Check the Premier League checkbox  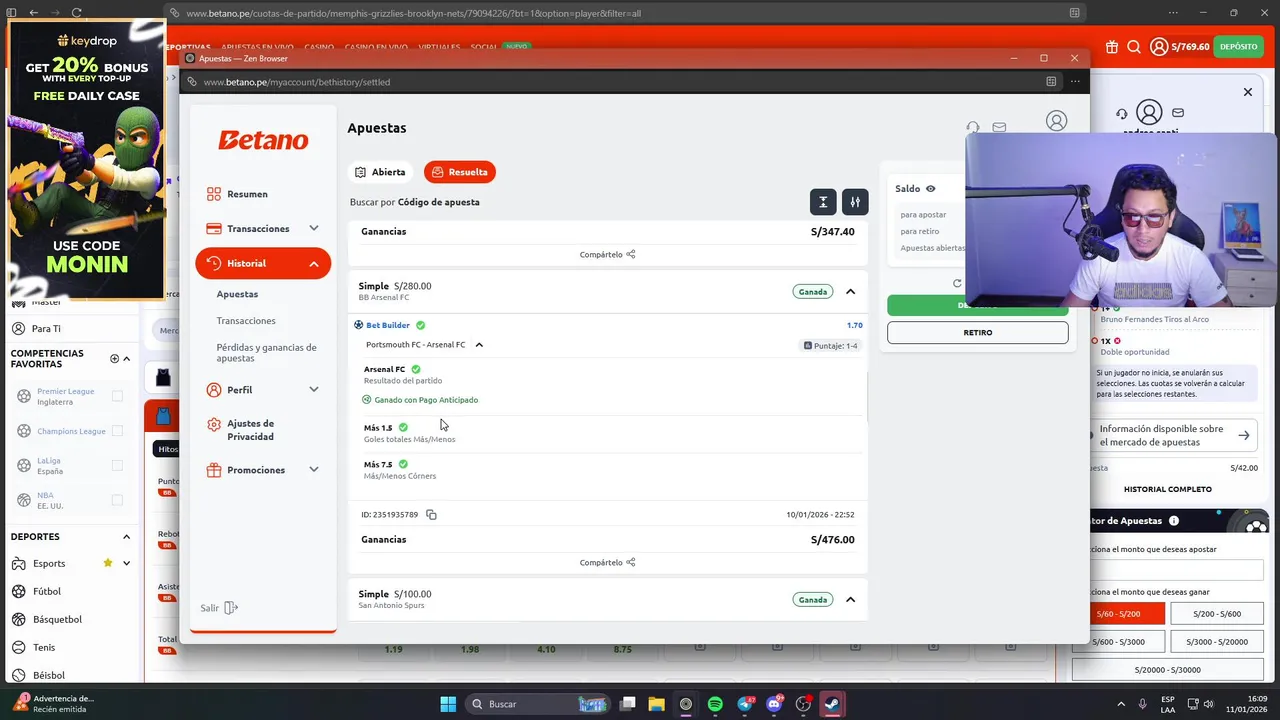(x=117, y=396)
